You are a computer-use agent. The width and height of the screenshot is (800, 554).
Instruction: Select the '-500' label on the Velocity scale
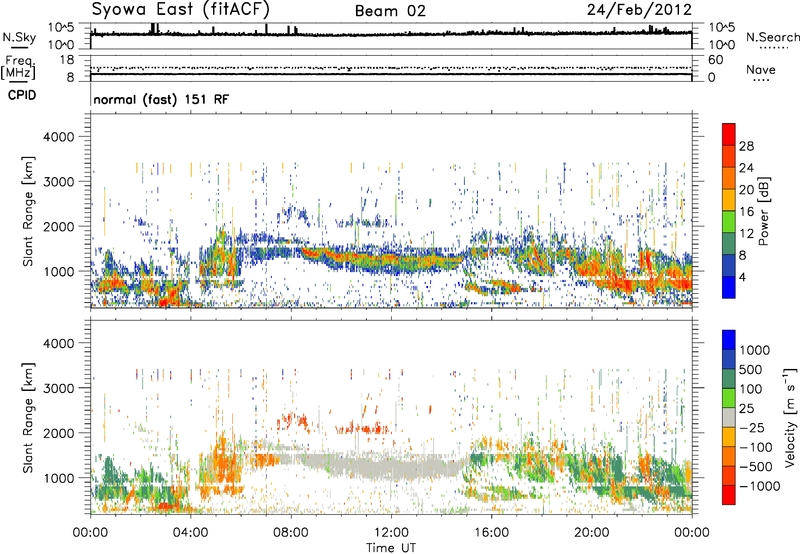click(758, 466)
